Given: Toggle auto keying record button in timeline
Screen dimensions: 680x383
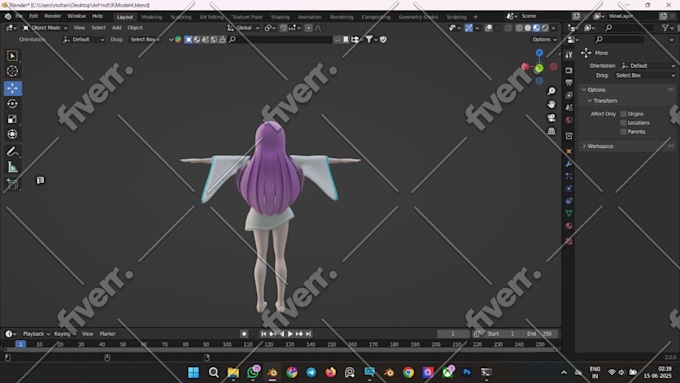Looking at the screenshot, I should tap(244, 334).
